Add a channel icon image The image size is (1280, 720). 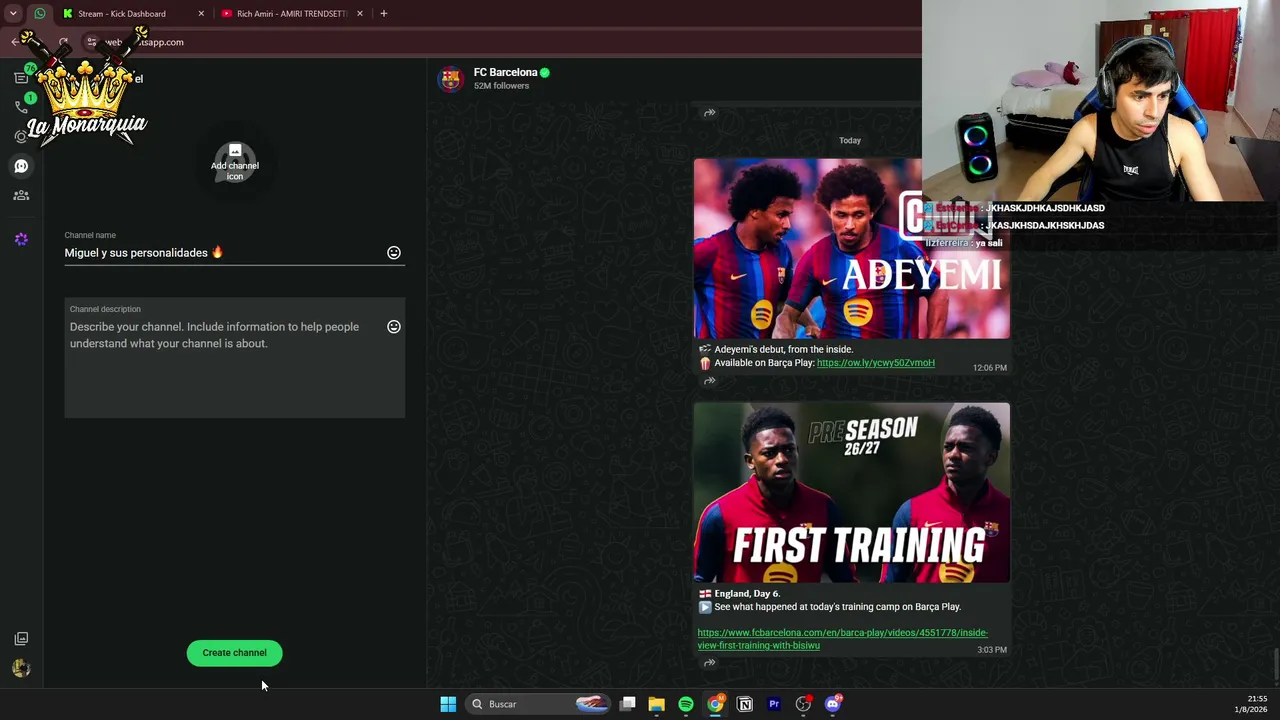[235, 162]
